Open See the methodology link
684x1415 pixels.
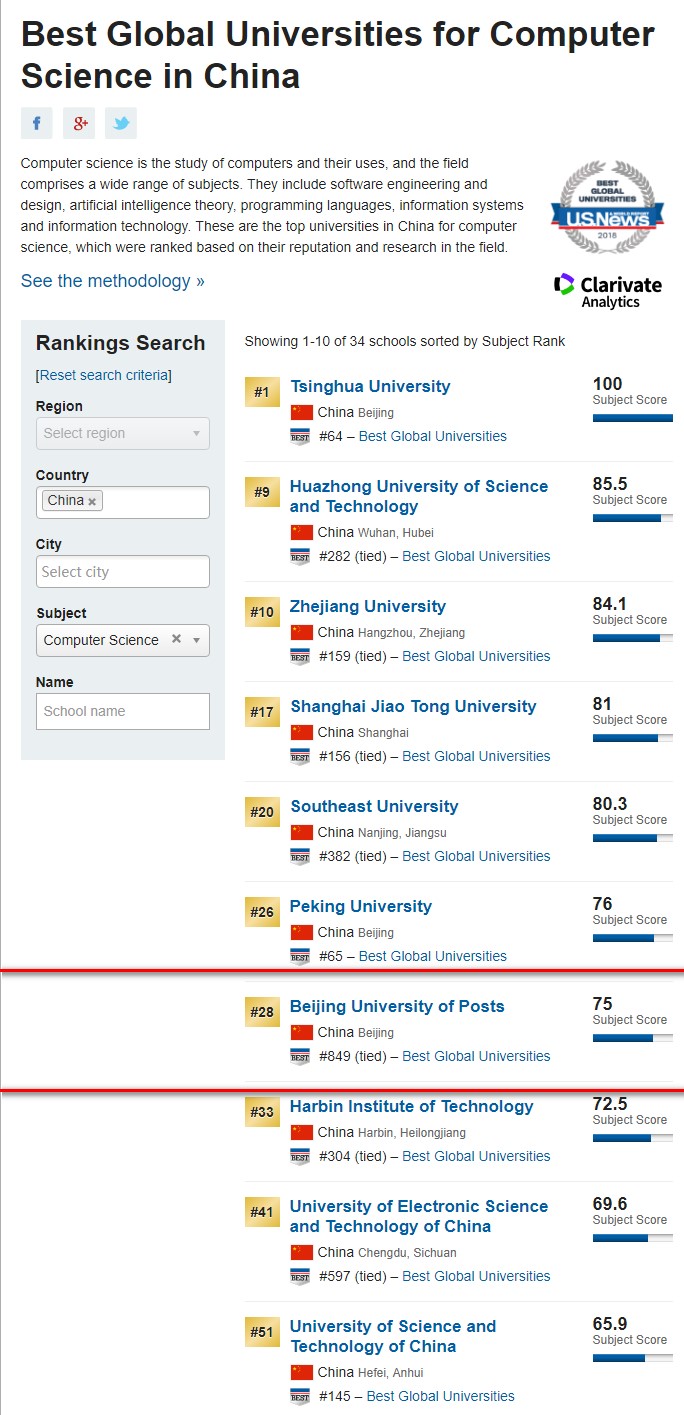pyautogui.click(x=113, y=281)
